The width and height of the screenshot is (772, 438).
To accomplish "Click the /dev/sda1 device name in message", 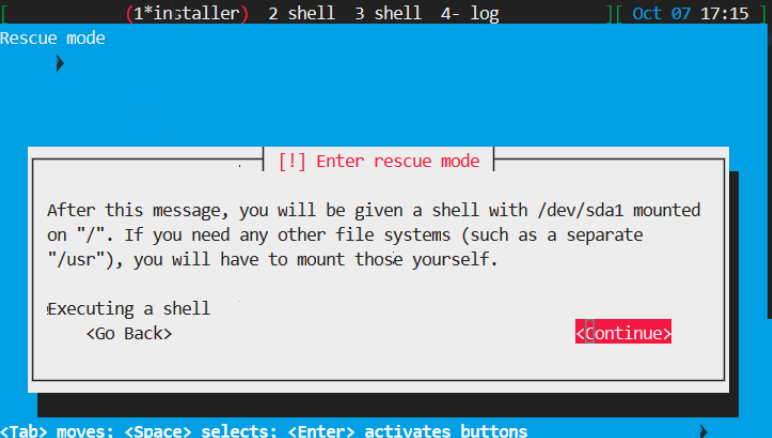I will coord(580,210).
